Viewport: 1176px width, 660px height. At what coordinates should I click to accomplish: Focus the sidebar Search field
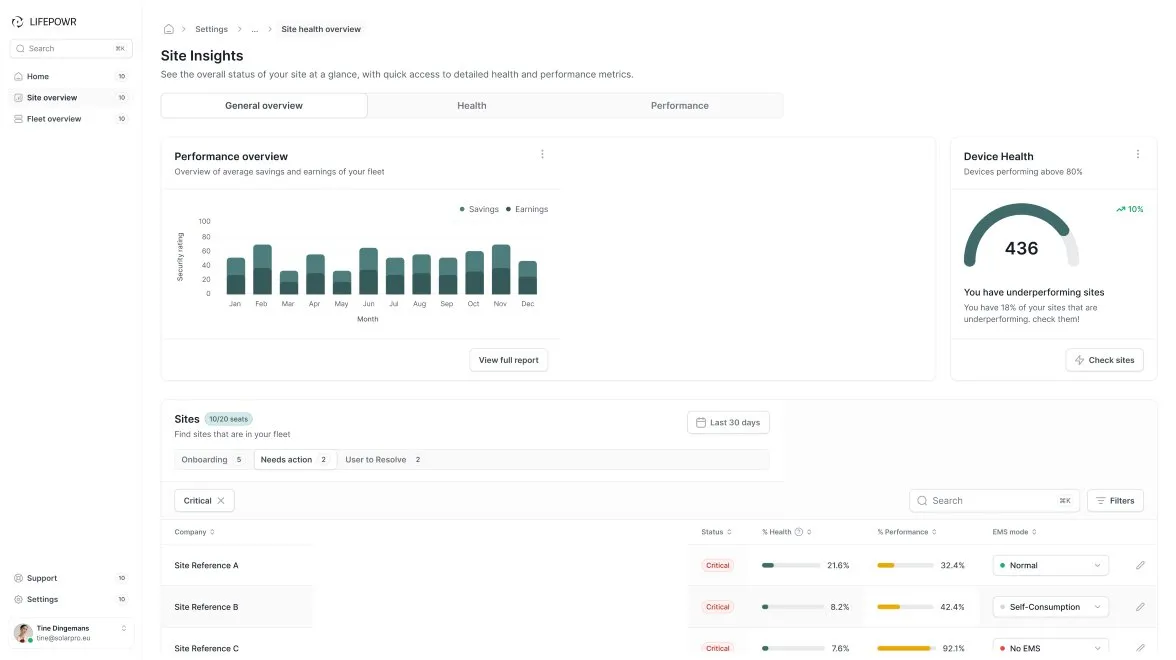(70, 49)
